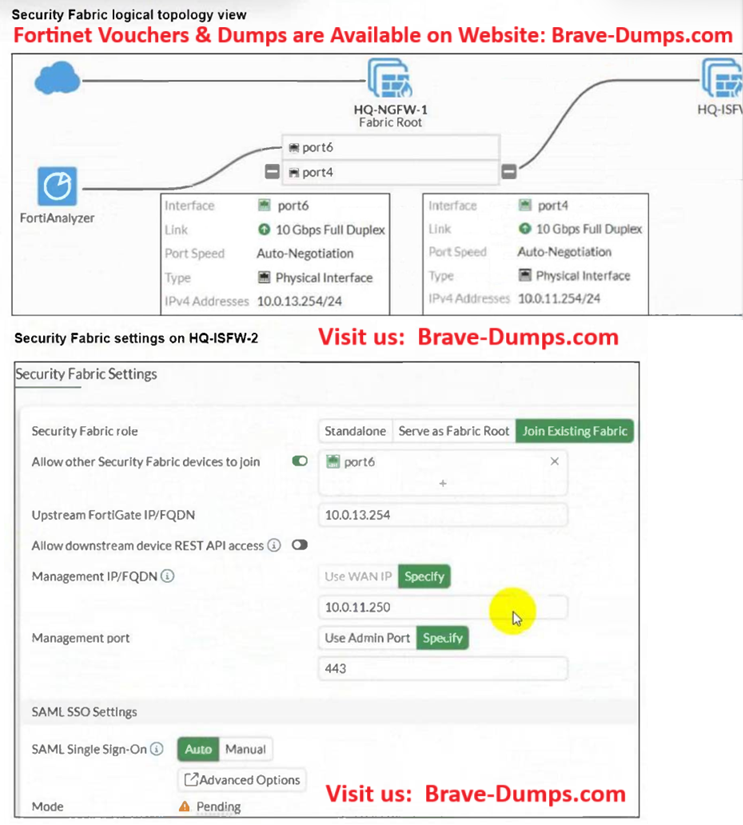Switch SAML Single Sign-On to Manual
743x825 pixels.
245,749
